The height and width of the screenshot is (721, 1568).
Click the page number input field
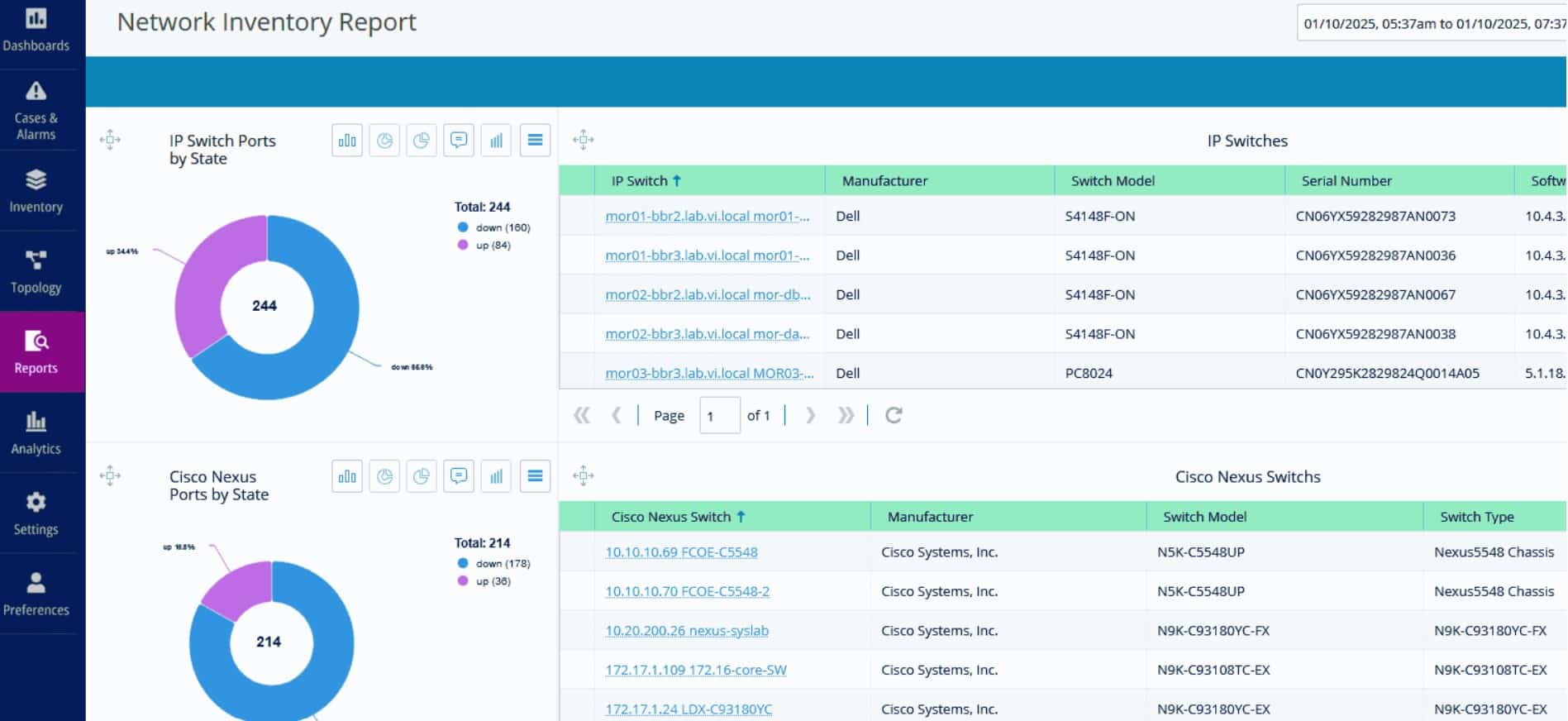click(719, 415)
